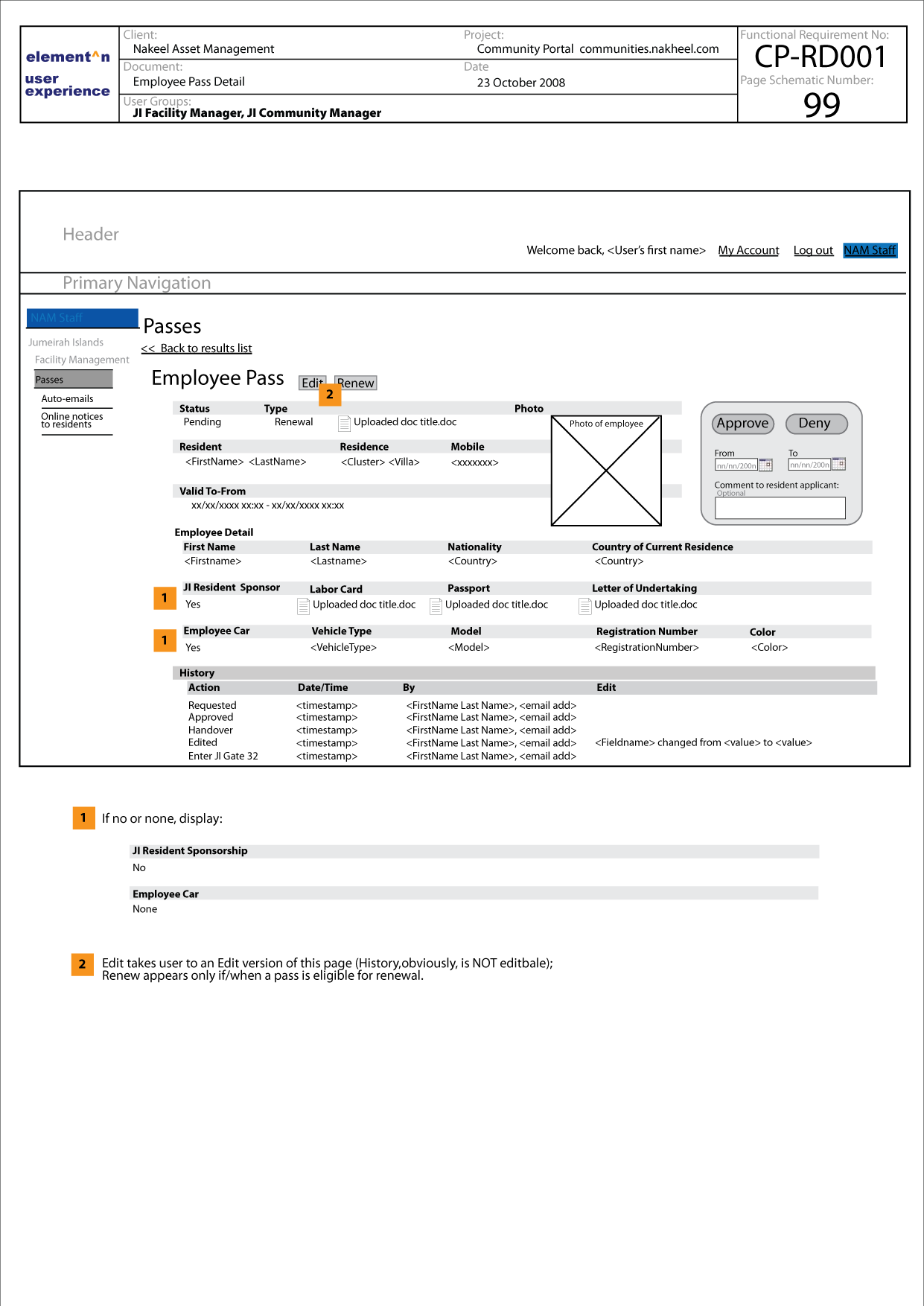Click the <VehicleType> value

(343, 648)
